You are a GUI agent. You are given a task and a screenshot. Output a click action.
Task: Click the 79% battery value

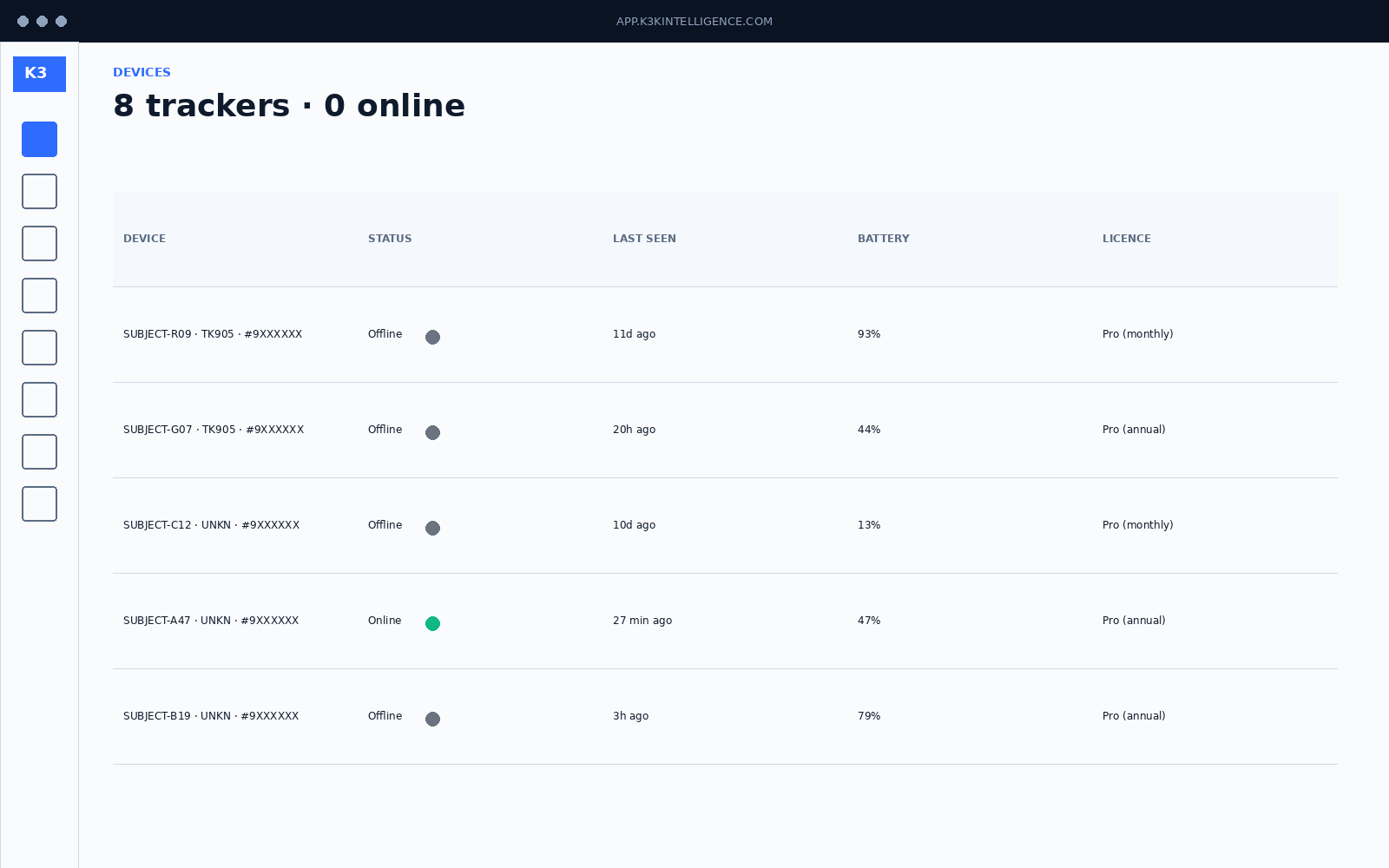pos(869,716)
